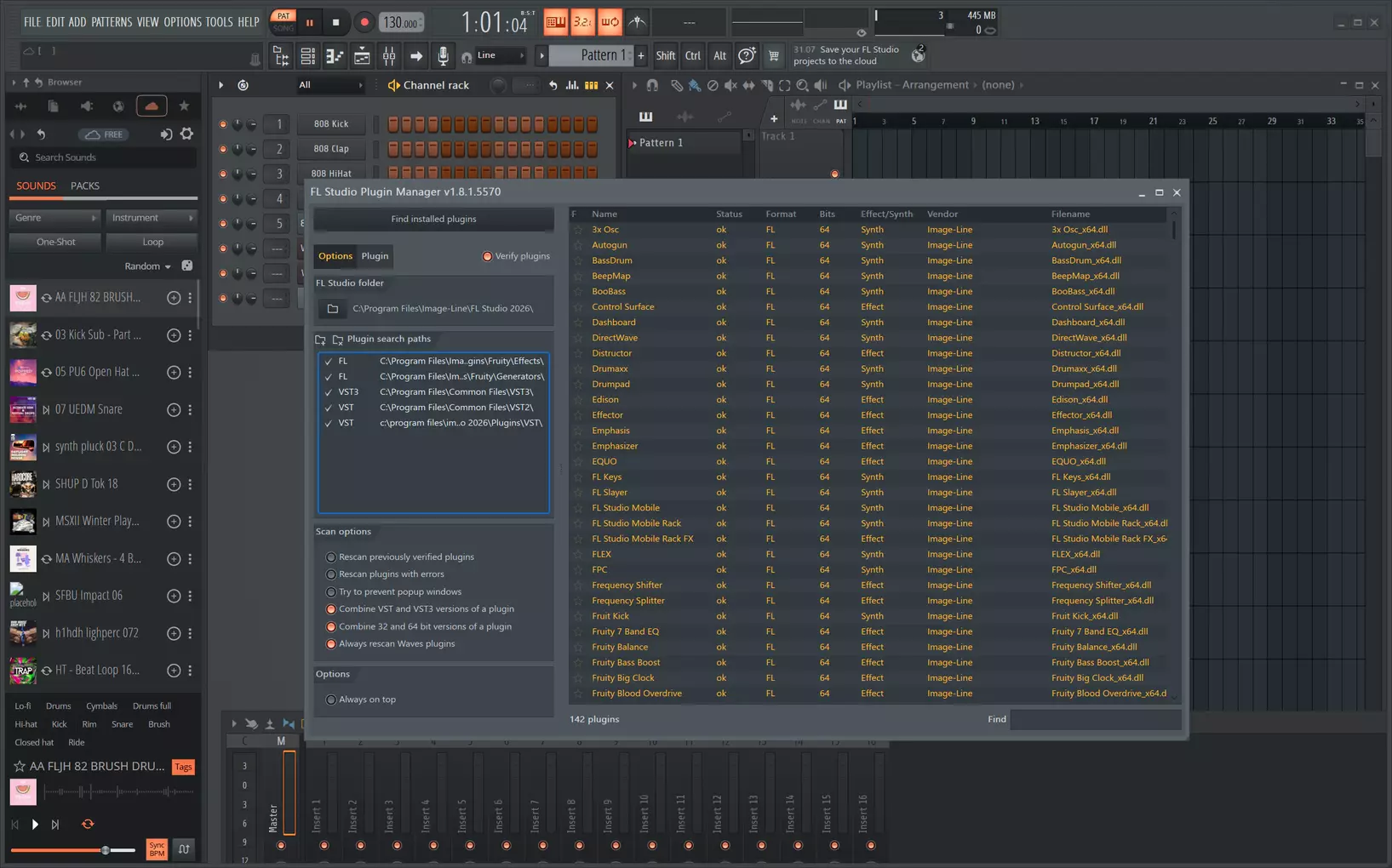The width and height of the screenshot is (1392, 868).
Task: Disable Combine 32 and 64 bit versions option
Action: coord(331,627)
